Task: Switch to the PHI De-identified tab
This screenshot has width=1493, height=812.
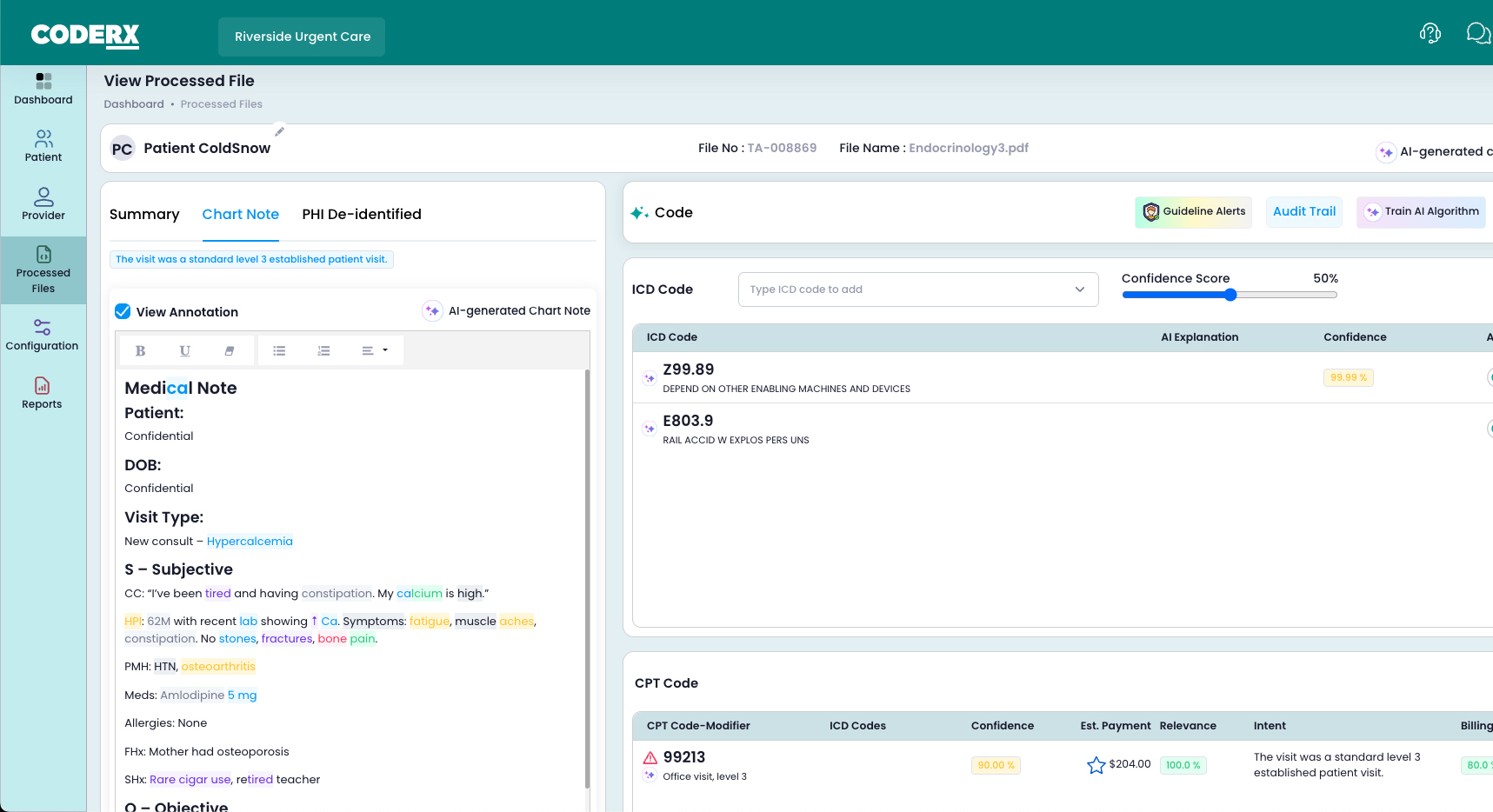Action: point(362,214)
